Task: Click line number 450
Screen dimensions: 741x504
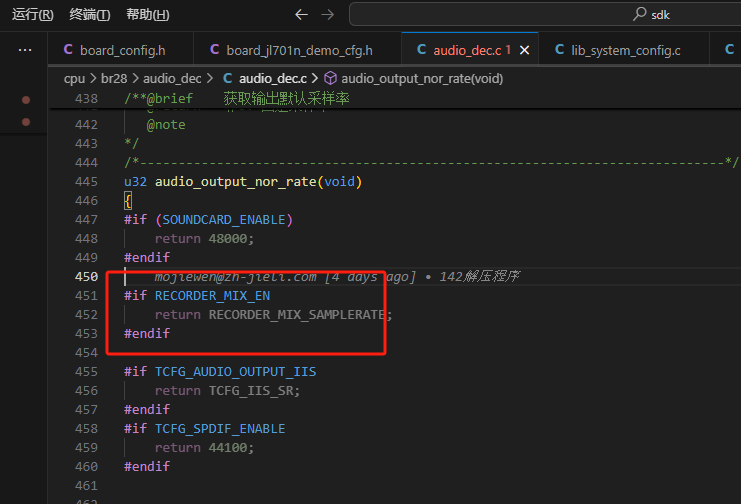Action: point(86,277)
